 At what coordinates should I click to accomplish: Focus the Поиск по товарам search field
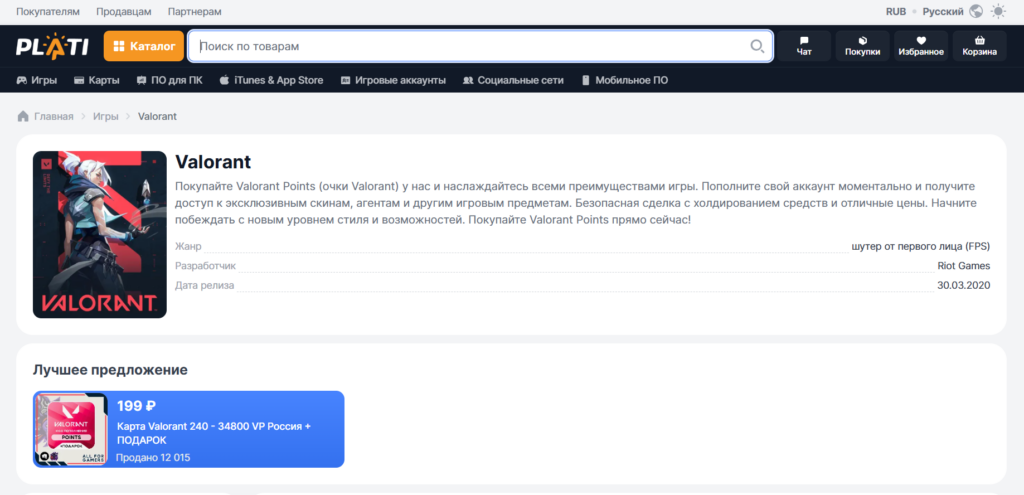[x=481, y=46]
